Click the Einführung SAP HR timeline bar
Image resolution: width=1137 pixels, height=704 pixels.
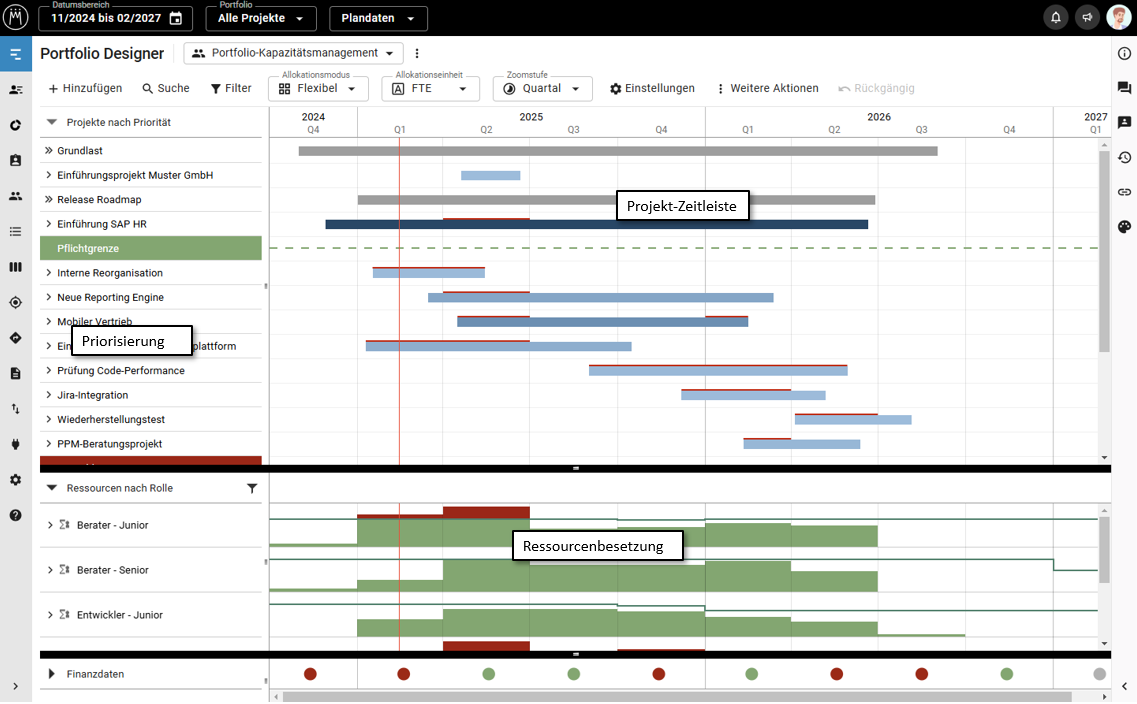596,225
